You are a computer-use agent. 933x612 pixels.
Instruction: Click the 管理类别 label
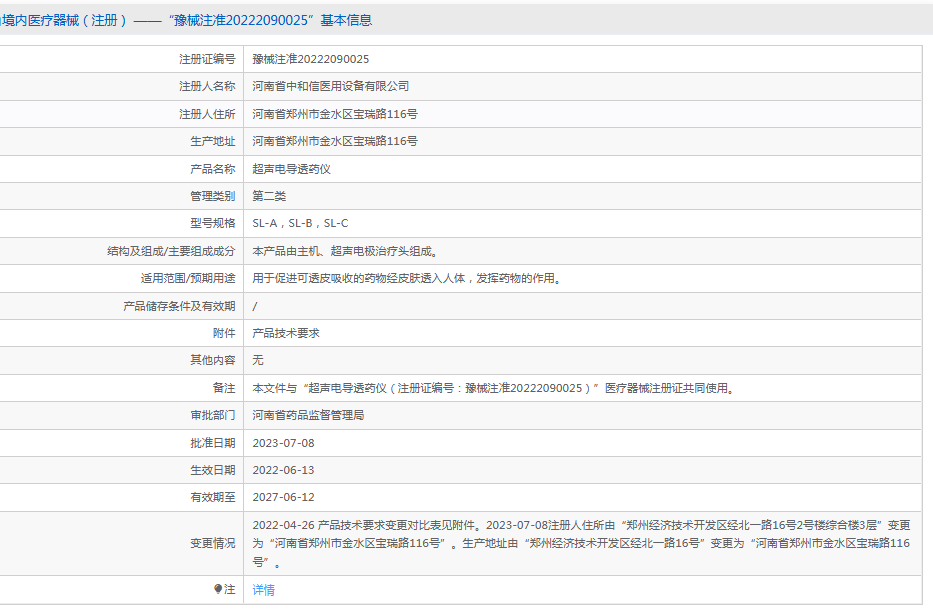click(x=212, y=196)
